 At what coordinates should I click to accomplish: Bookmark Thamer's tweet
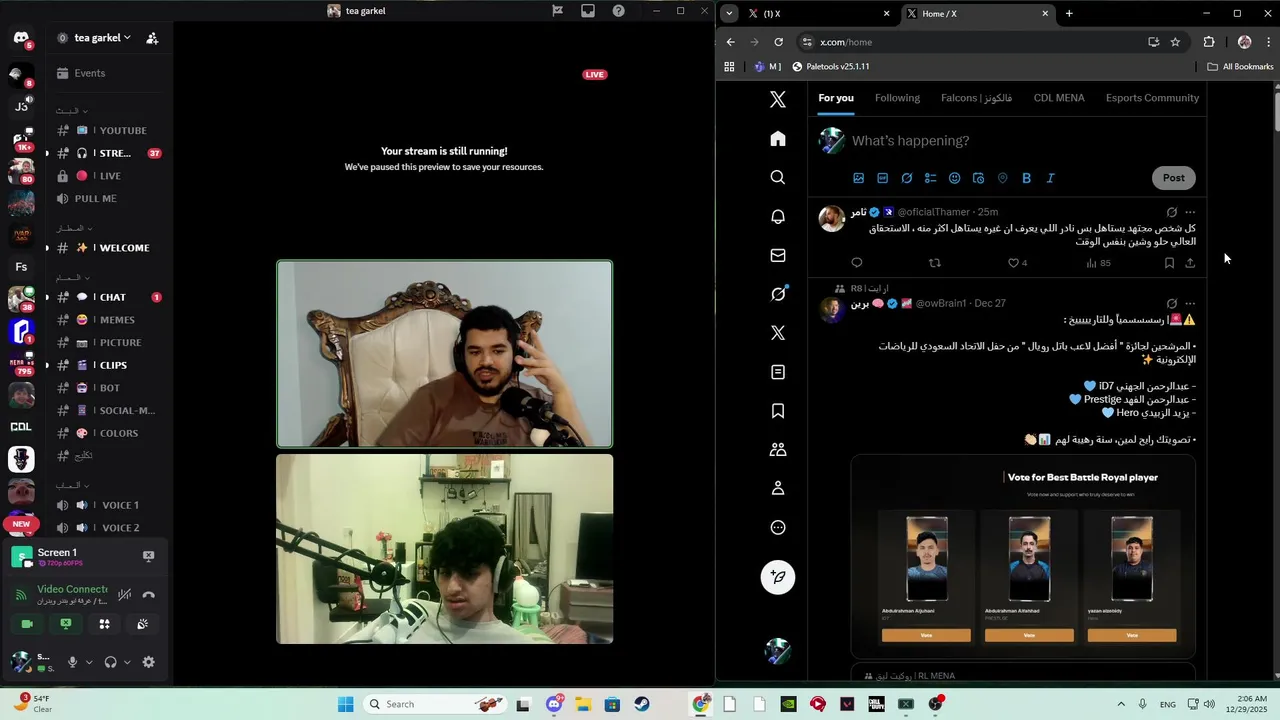coord(1169,263)
